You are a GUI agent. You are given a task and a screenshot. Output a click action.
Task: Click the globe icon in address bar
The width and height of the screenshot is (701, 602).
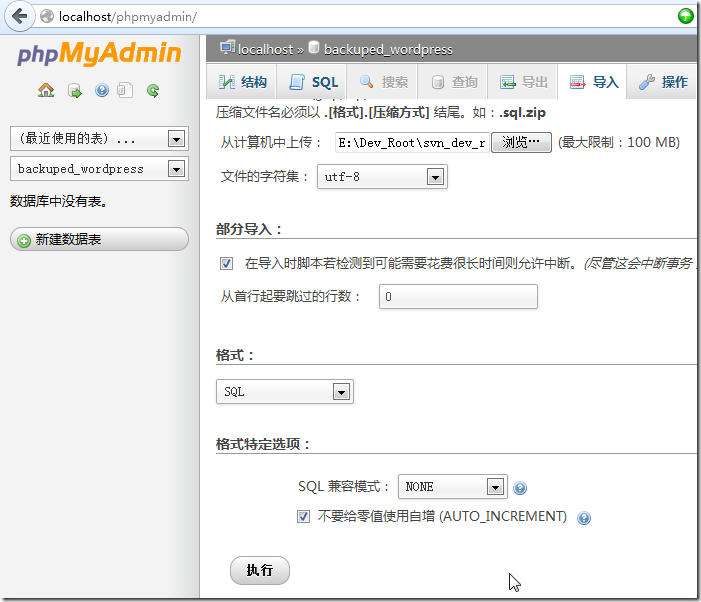click(47, 17)
